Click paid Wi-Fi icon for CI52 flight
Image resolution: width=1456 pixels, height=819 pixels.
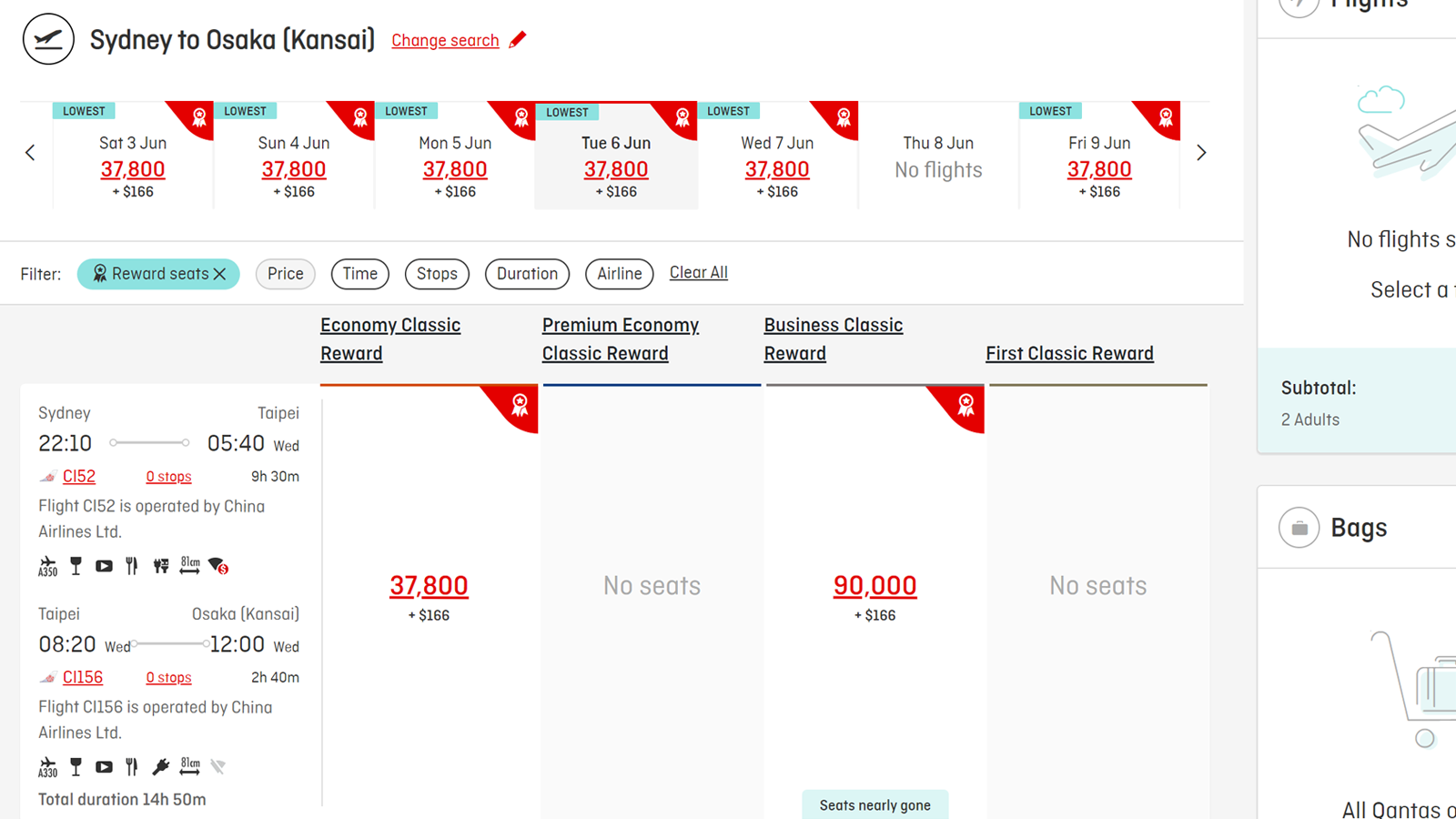(218, 566)
